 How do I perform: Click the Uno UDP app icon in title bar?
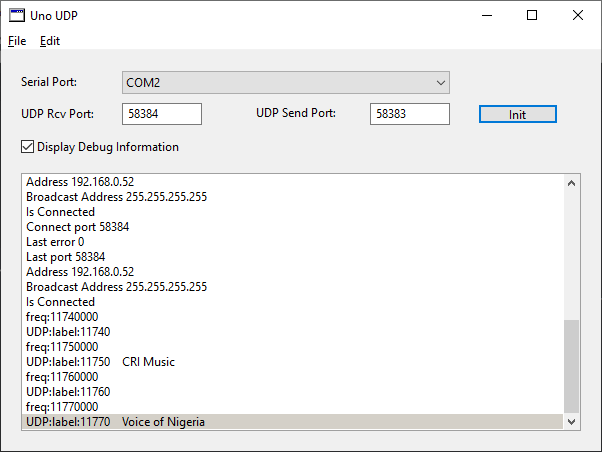tap(17, 15)
